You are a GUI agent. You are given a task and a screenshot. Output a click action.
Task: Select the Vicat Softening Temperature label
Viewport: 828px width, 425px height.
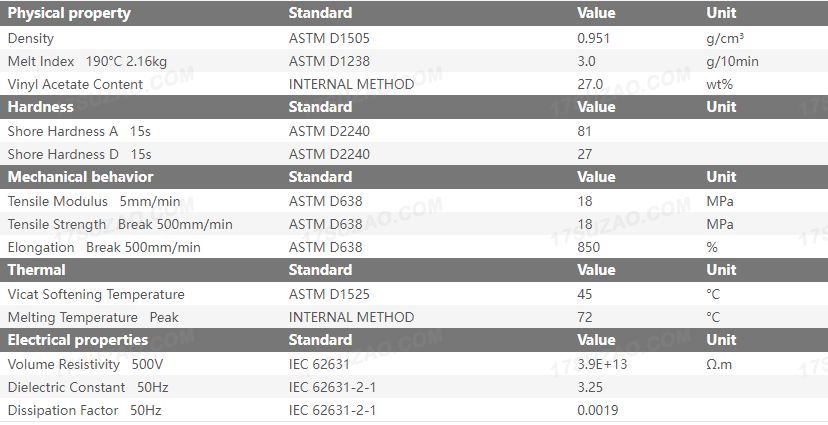coord(96,294)
